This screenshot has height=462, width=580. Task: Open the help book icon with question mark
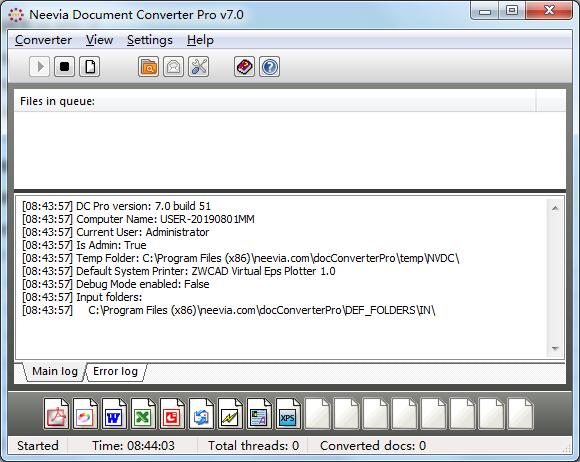245,67
